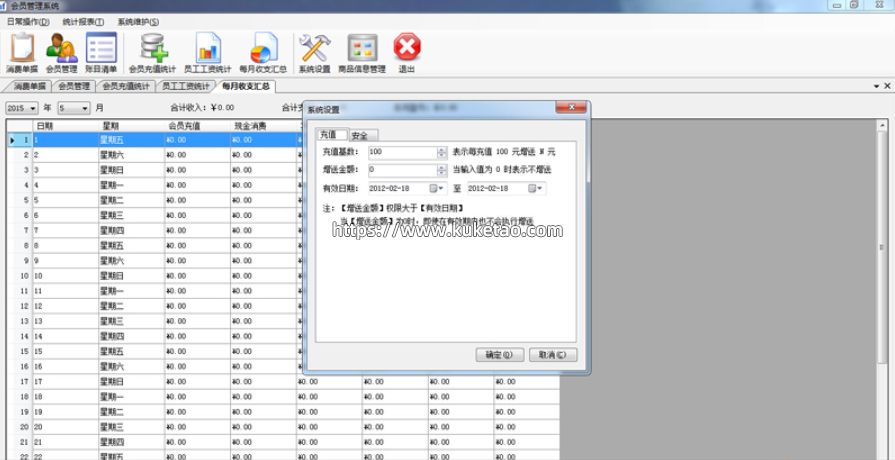Click the 星期一 cell in row 4

coord(132,185)
